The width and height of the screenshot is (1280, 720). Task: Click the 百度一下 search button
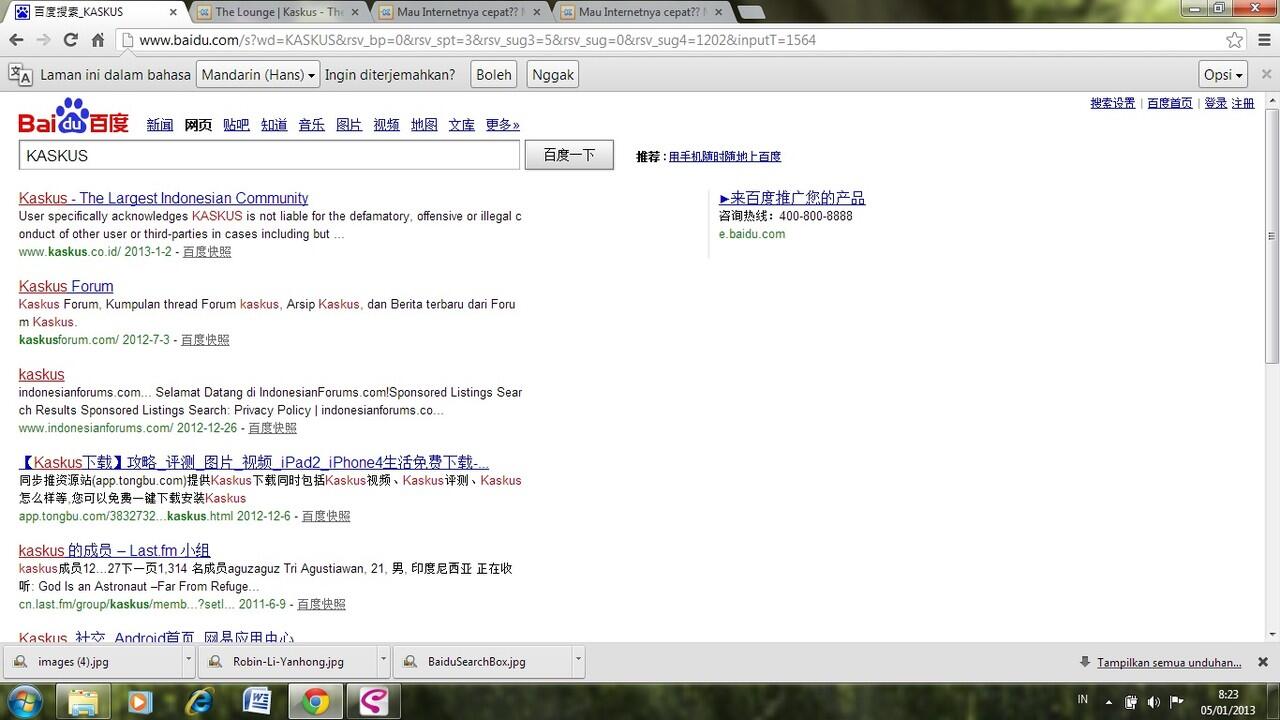(569, 155)
